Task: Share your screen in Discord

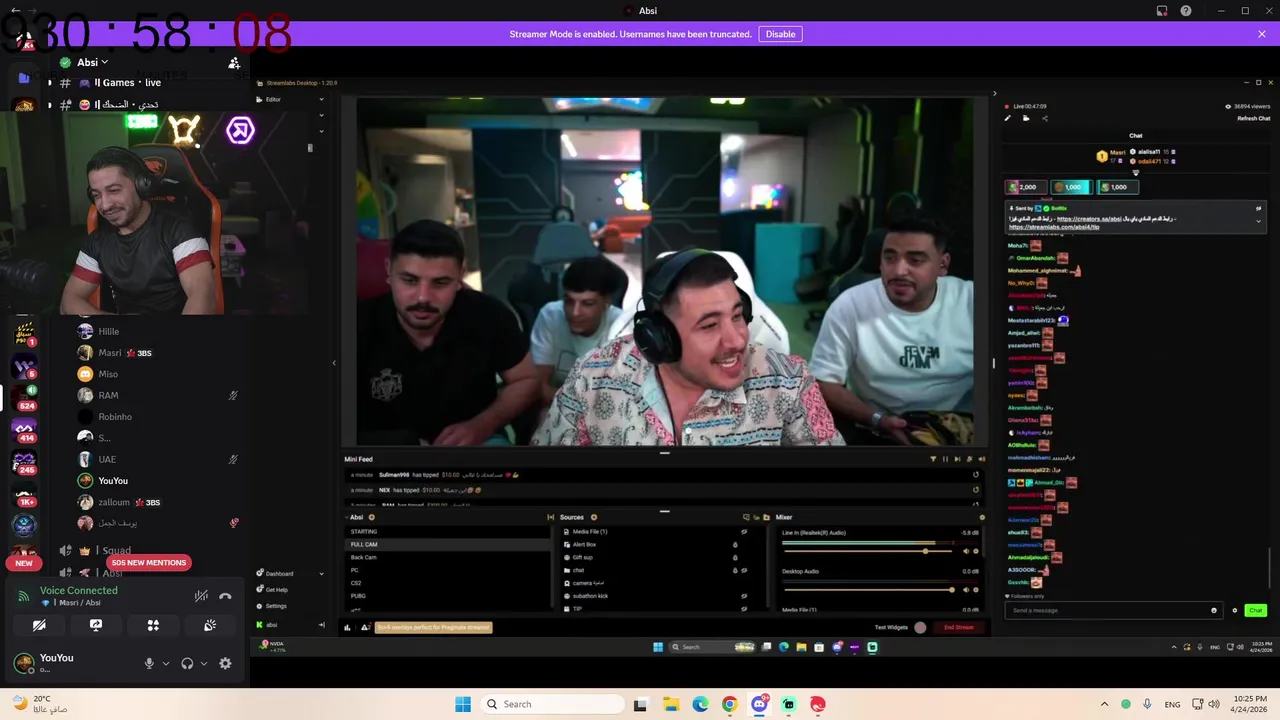Action: click(96, 625)
